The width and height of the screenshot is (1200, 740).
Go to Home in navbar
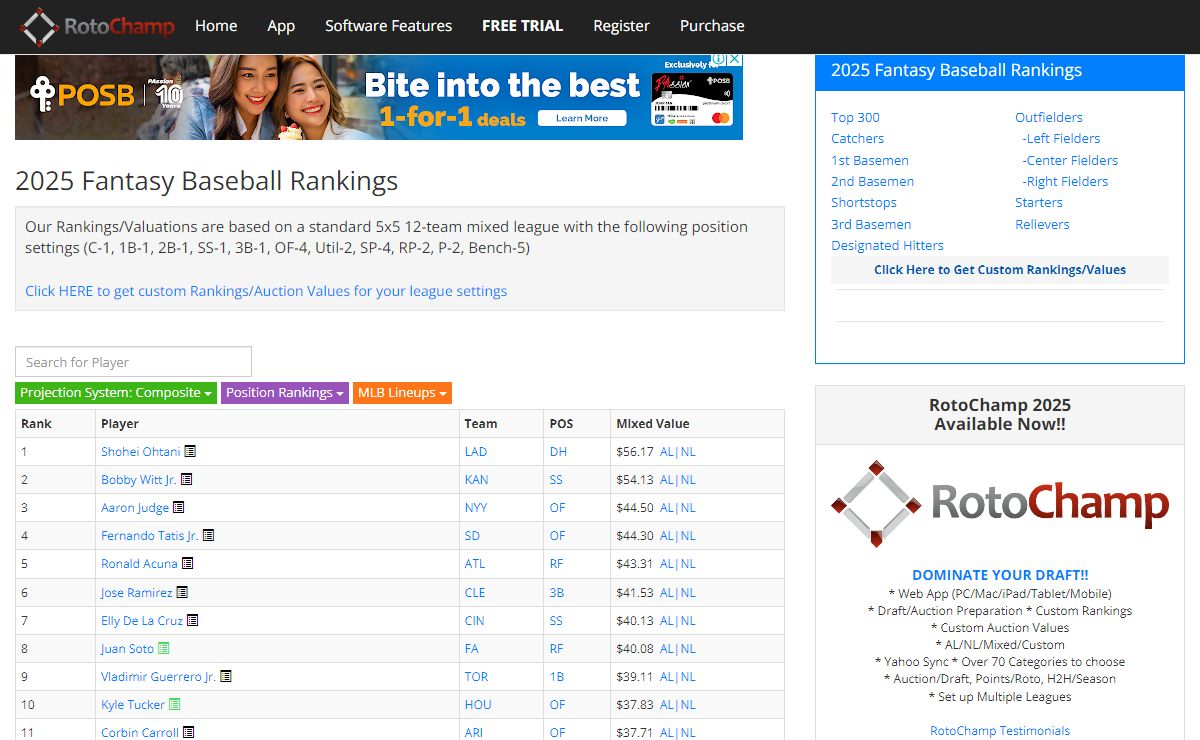(x=216, y=26)
